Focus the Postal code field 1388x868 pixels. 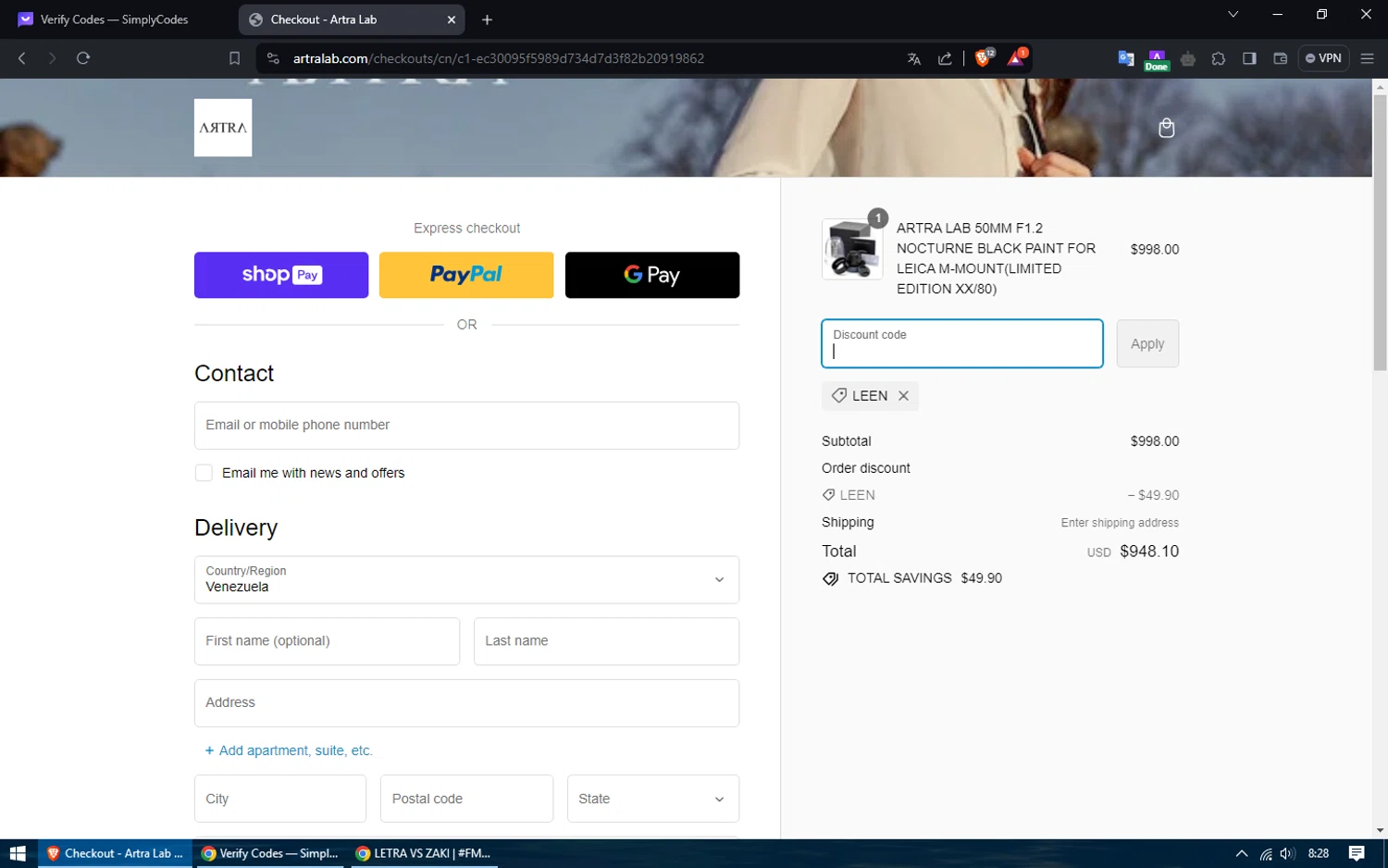[x=466, y=799]
